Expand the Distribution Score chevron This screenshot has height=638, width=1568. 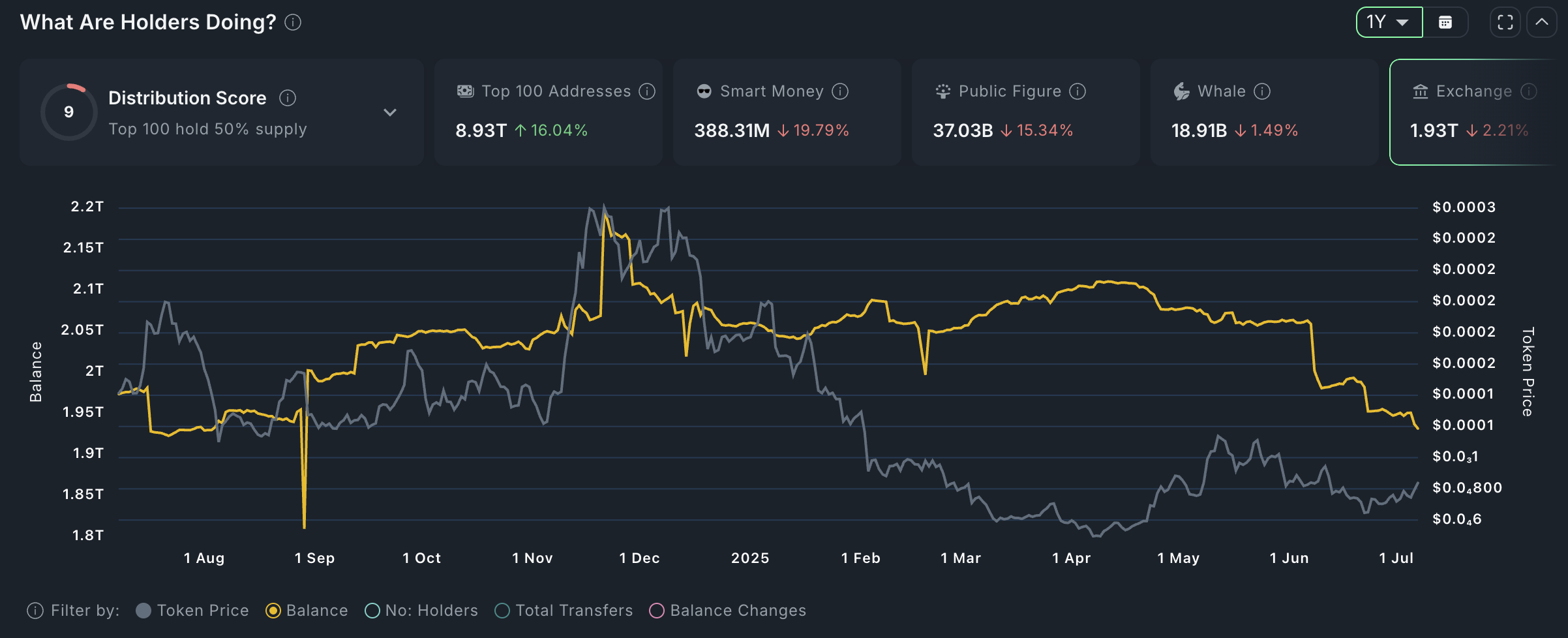point(390,112)
